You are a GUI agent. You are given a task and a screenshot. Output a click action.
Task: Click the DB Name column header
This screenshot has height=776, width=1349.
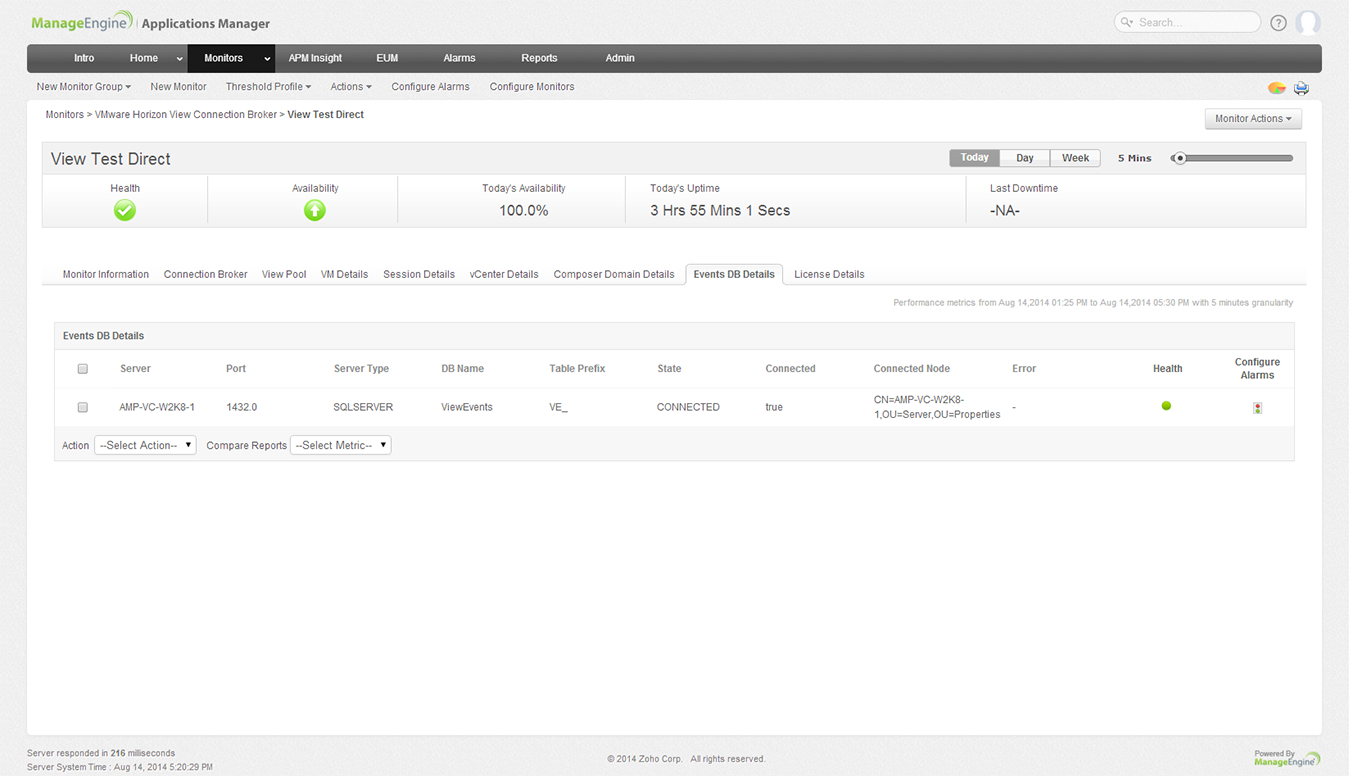[x=462, y=369]
